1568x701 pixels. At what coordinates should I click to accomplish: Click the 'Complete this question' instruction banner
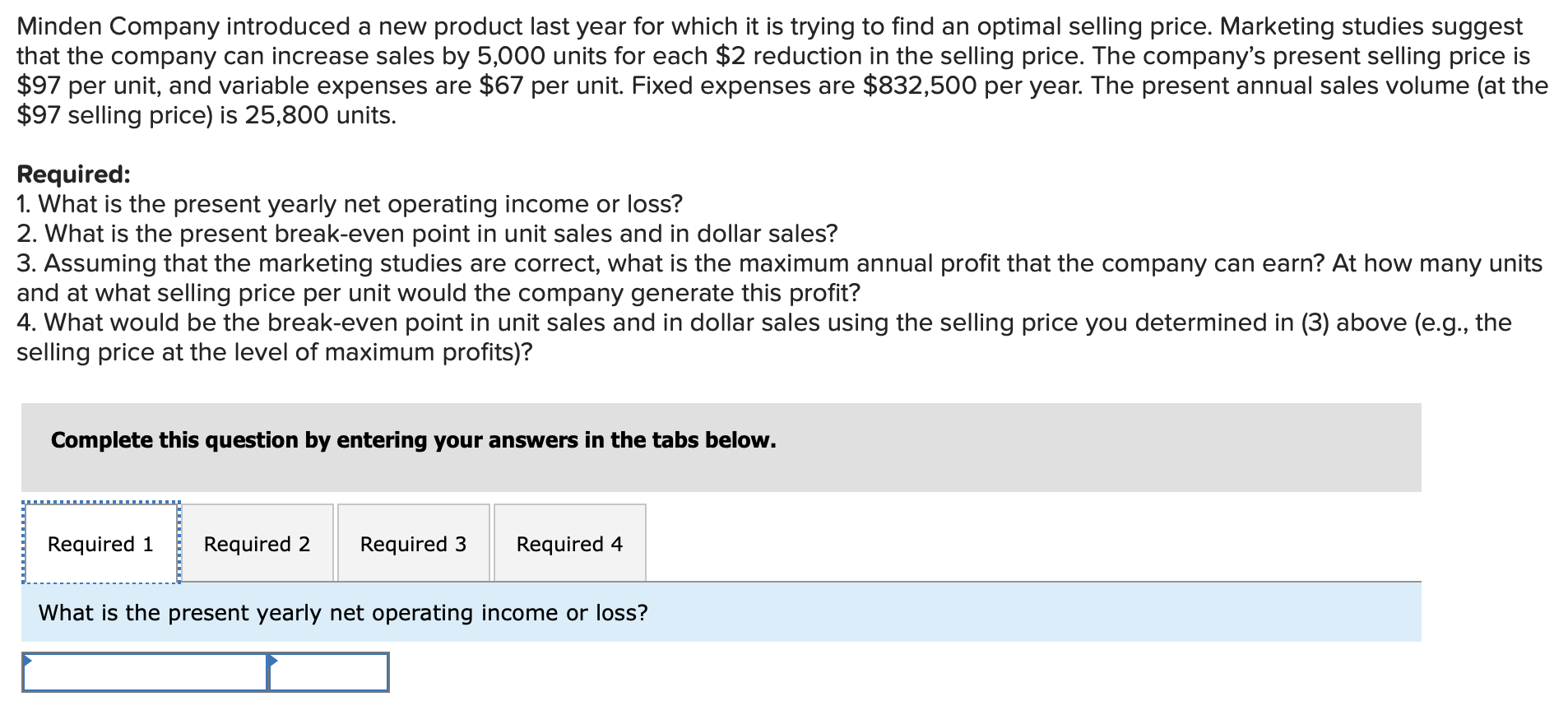(x=413, y=441)
